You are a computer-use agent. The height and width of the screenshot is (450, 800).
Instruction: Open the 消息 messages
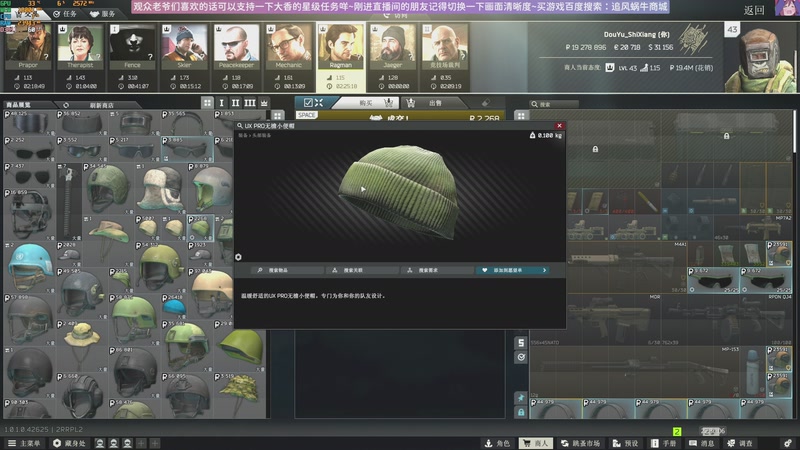pyautogui.click(x=702, y=443)
